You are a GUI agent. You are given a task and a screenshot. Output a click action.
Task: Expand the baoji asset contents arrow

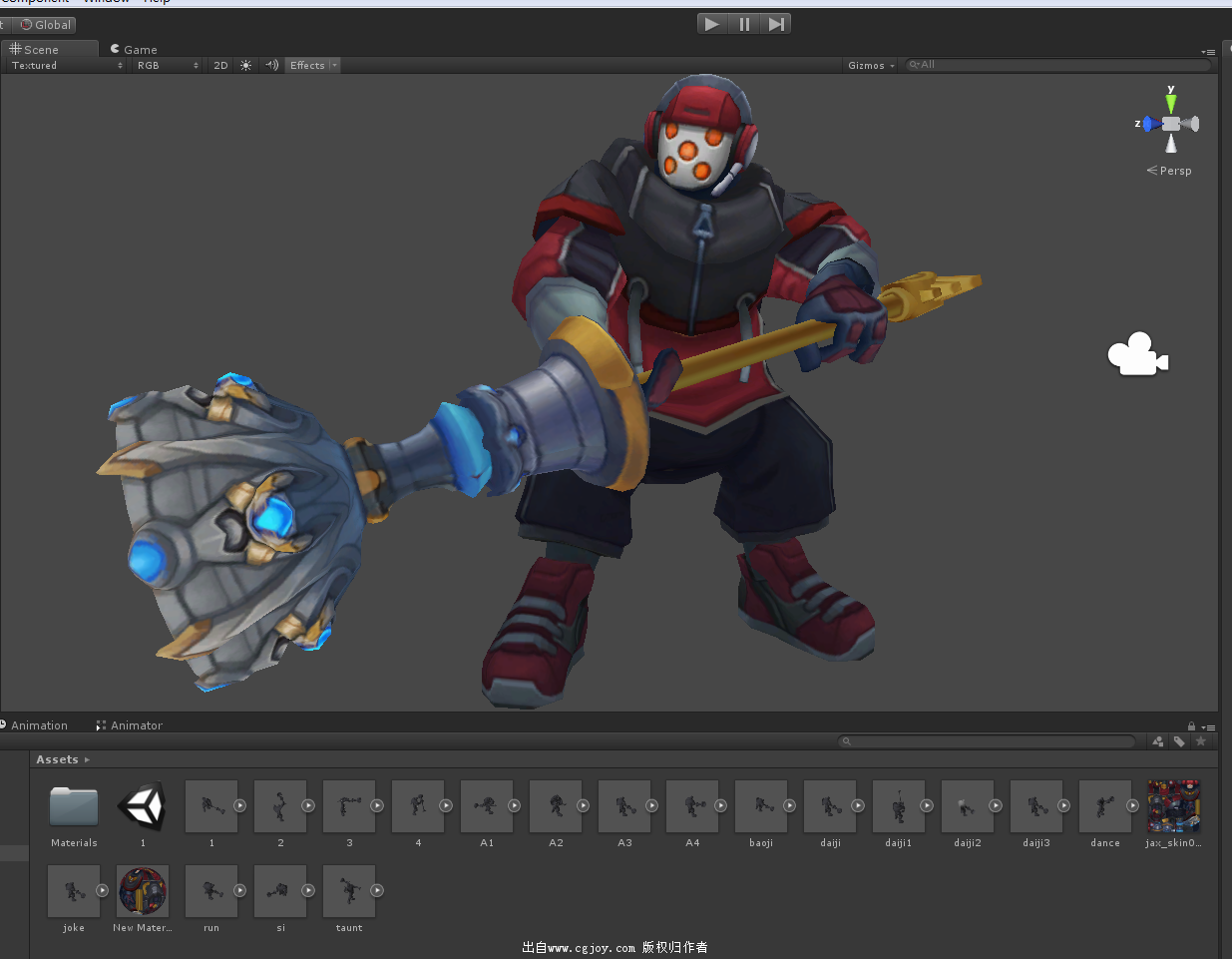(789, 805)
